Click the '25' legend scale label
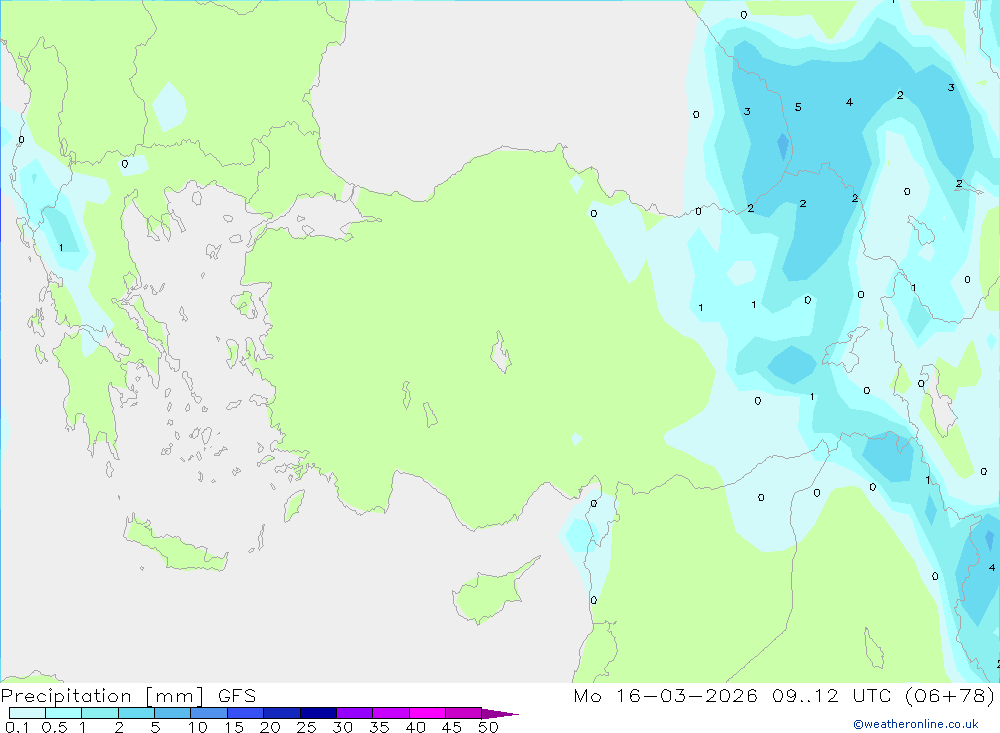The width and height of the screenshot is (1000, 733). [x=306, y=727]
